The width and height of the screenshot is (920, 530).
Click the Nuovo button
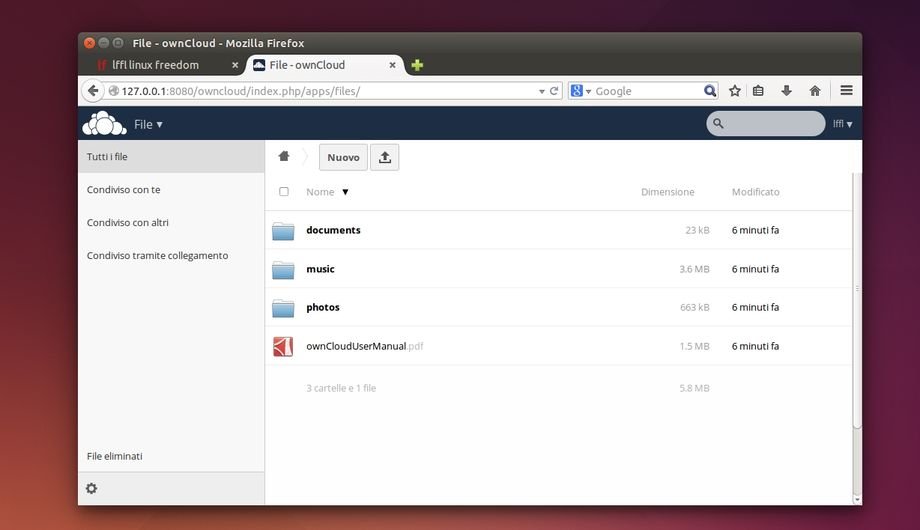click(x=343, y=157)
